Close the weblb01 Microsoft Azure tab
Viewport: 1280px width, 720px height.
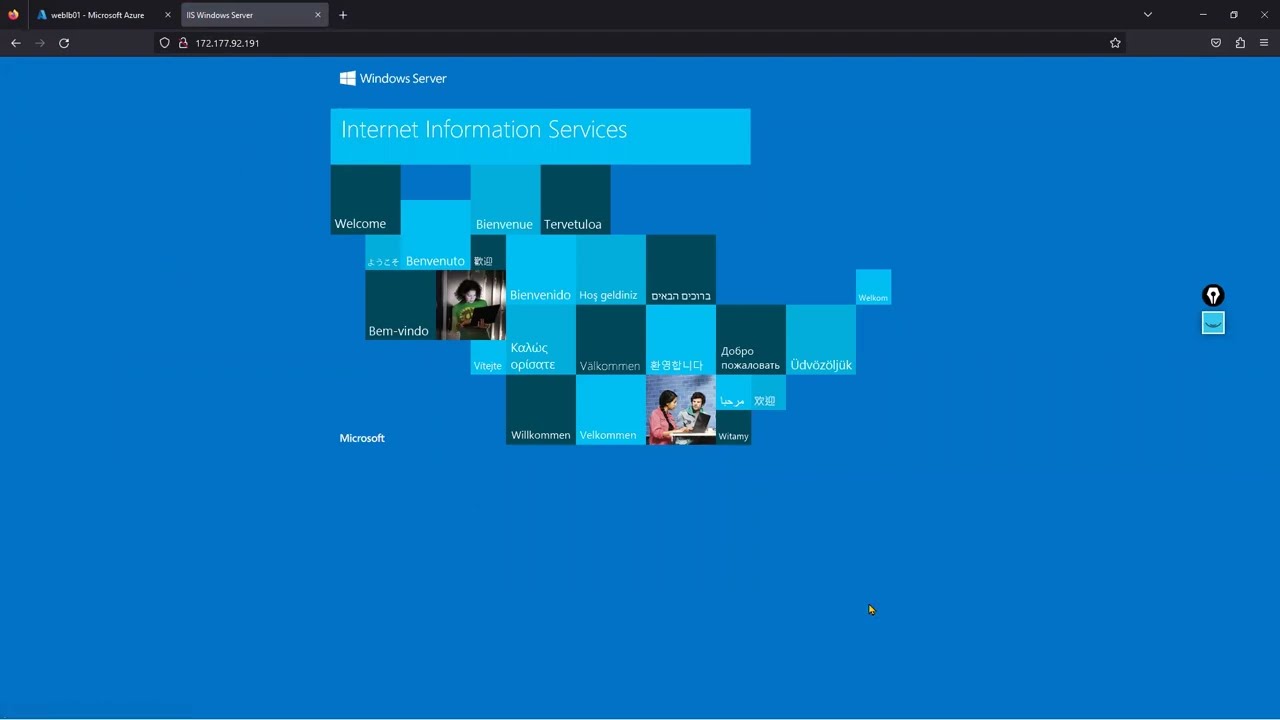(x=167, y=15)
